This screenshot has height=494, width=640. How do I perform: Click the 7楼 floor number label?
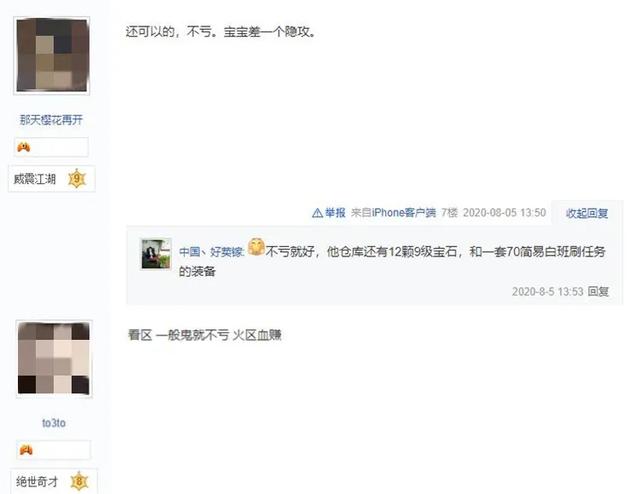[449, 213]
